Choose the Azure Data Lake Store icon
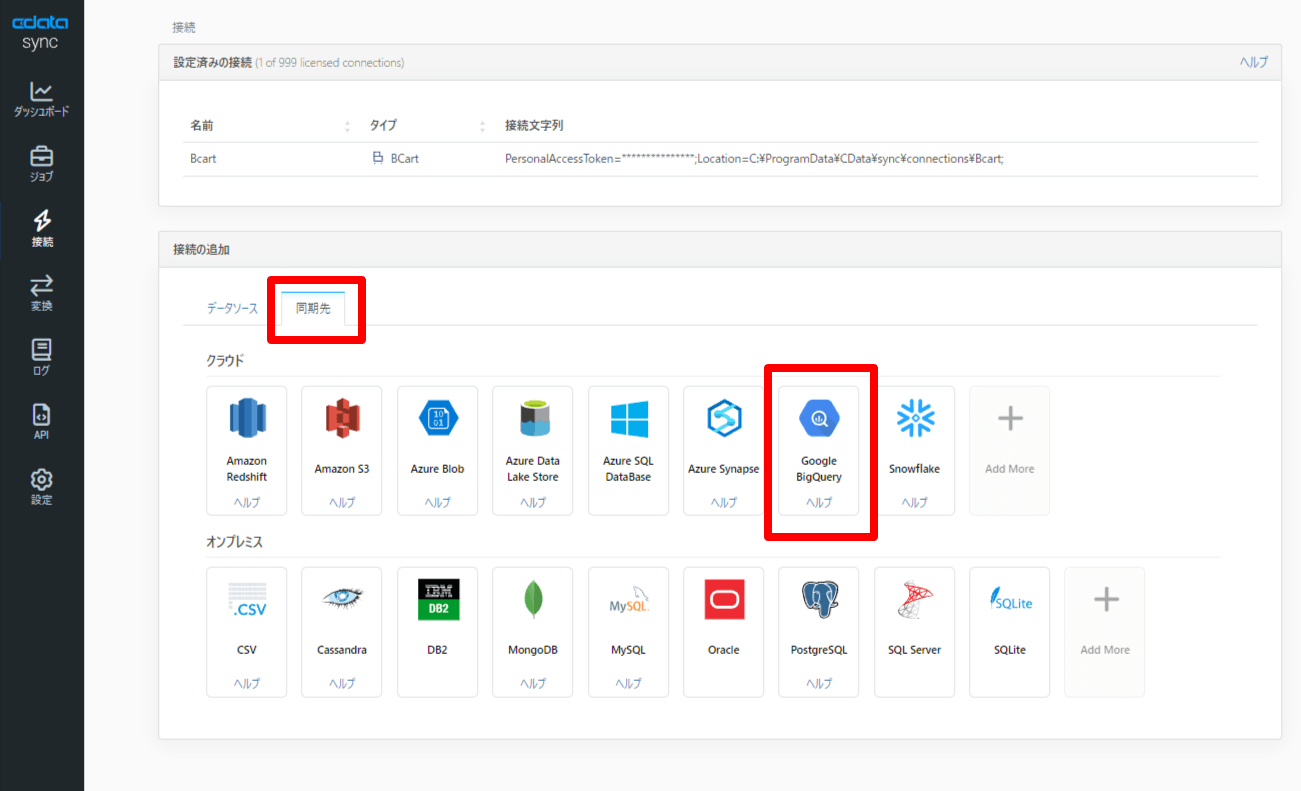Image resolution: width=1301 pixels, height=791 pixels. coord(533,418)
